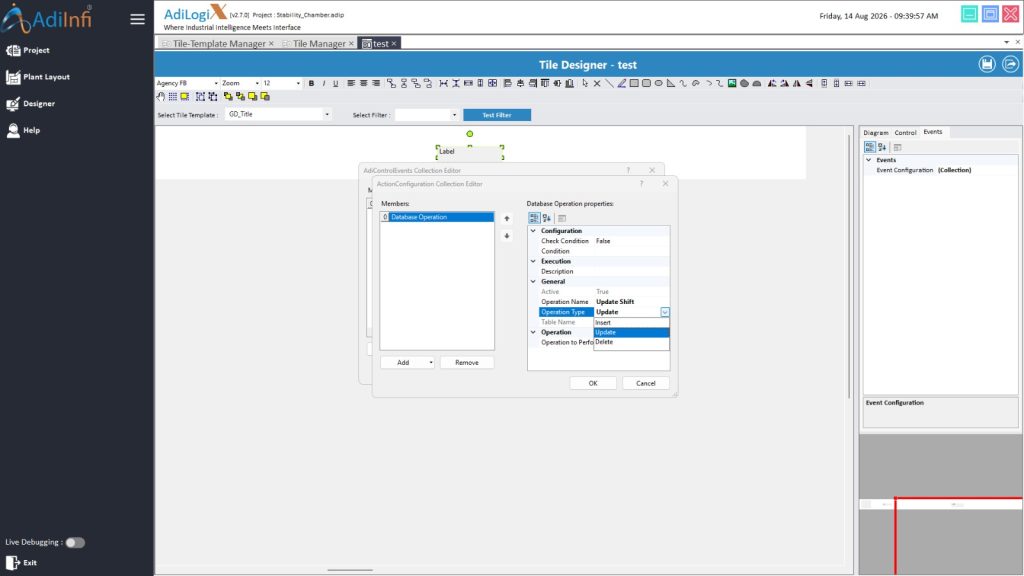This screenshot has height=576, width=1024.
Task: Click the export arrow icon beside save
Action: [1010, 64]
